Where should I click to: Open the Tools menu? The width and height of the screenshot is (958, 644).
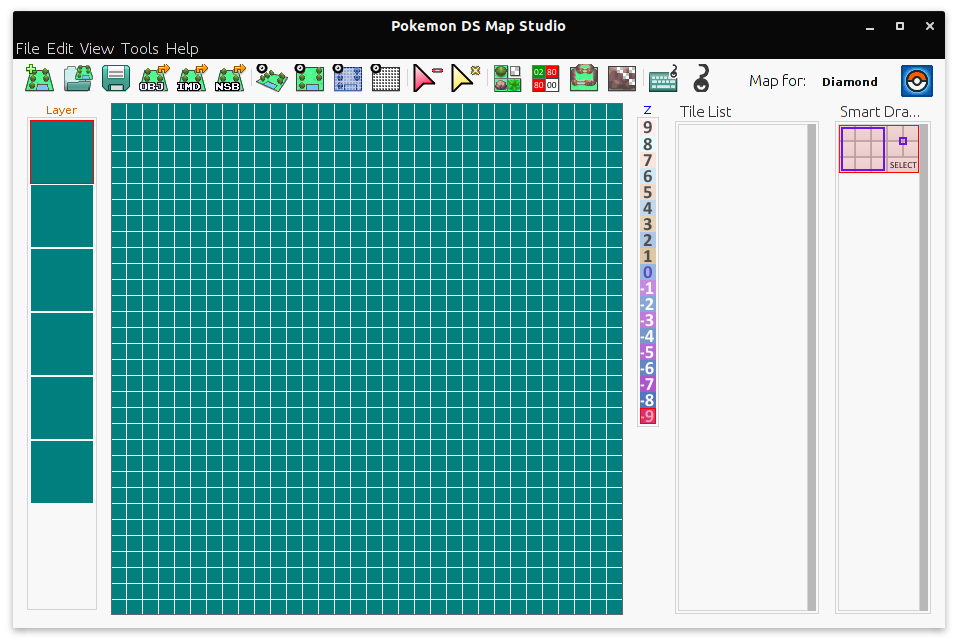[139, 48]
